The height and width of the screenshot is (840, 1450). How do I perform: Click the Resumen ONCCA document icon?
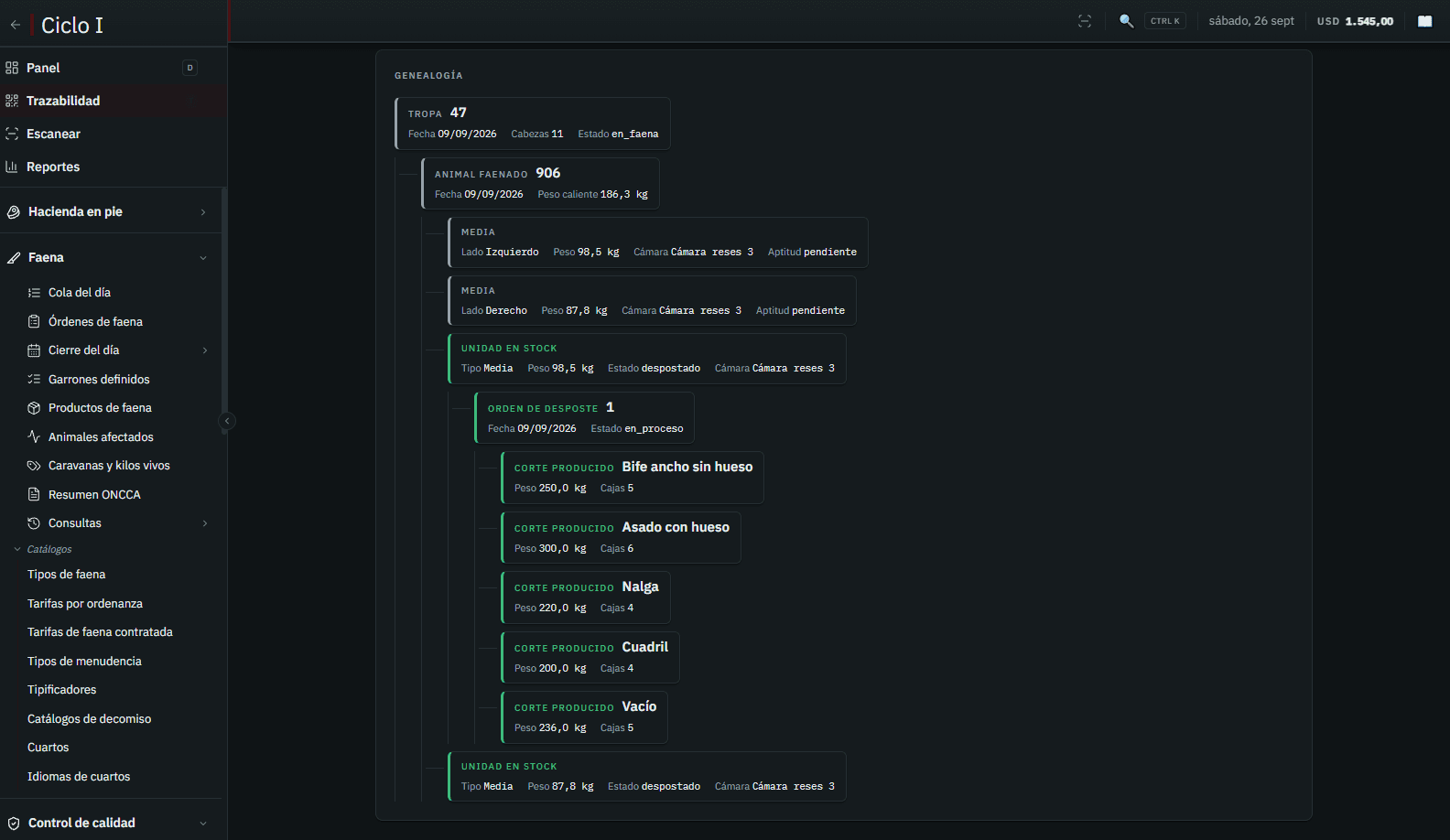[x=34, y=494]
